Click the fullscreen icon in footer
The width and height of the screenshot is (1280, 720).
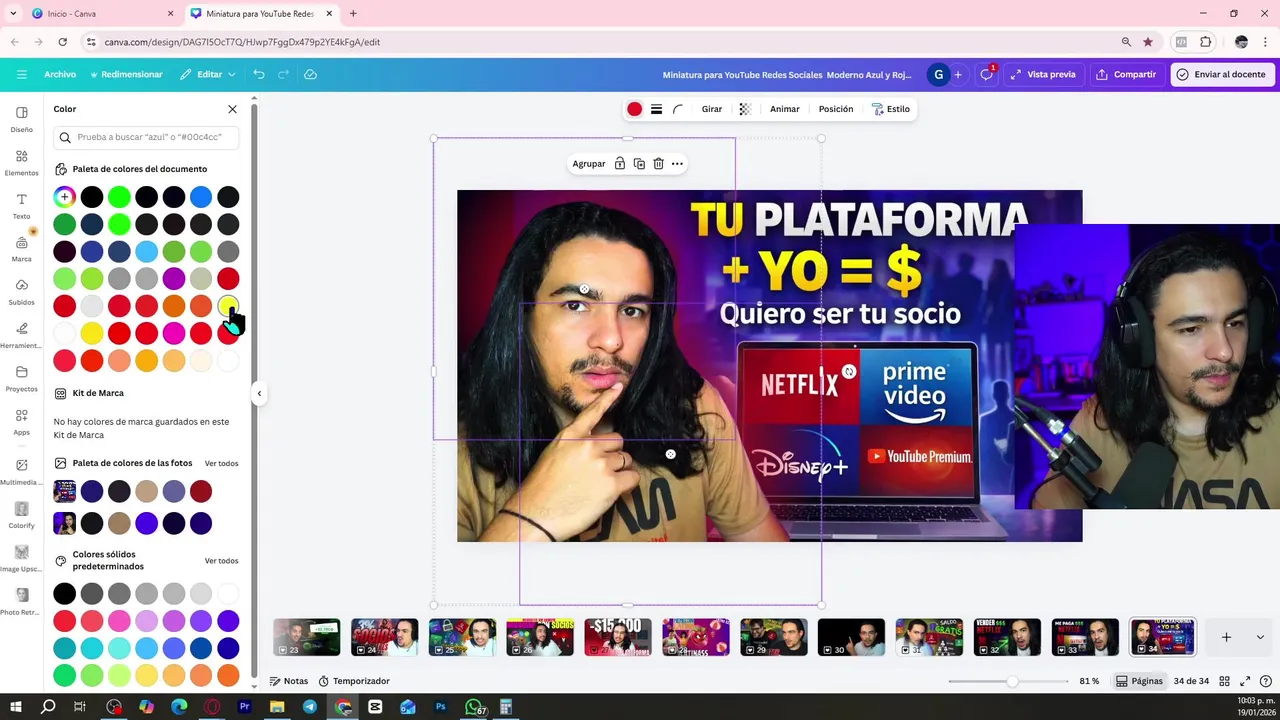pyautogui.click(x=1245, y=681)
